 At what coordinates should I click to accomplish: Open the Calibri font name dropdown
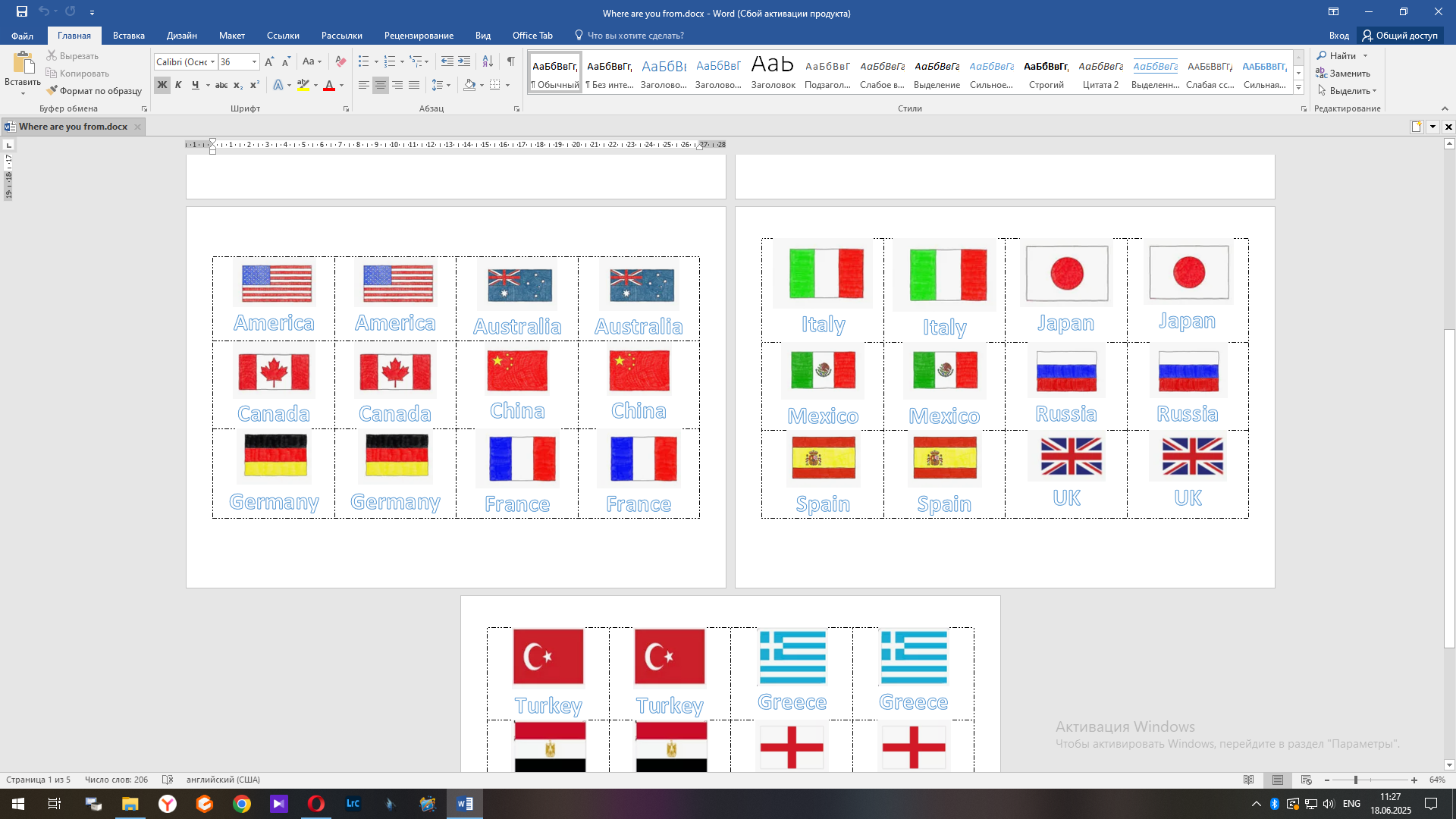213,62
